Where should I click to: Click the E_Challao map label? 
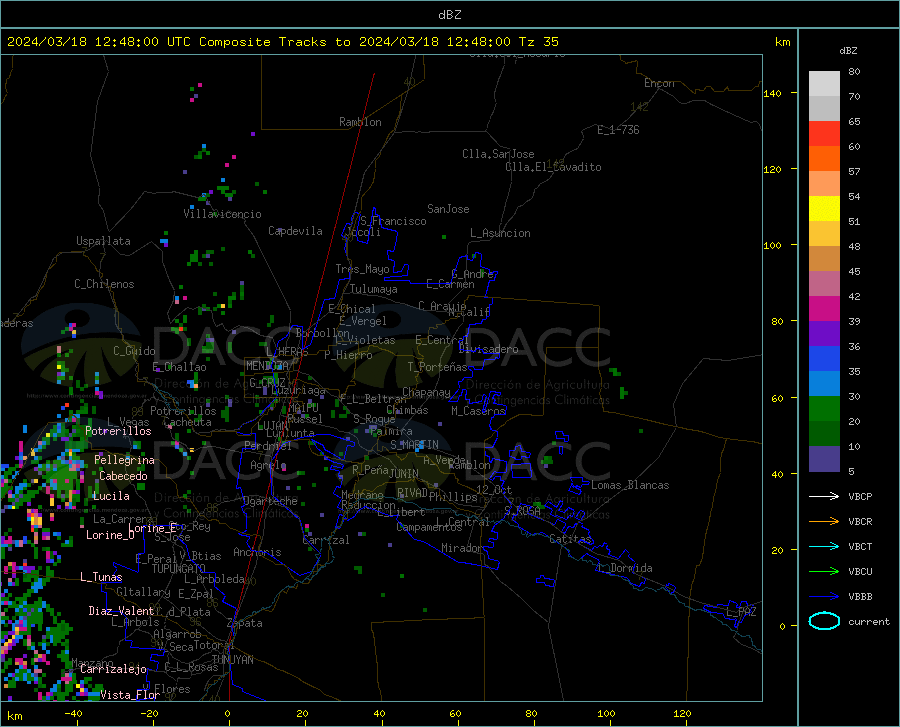coord(179,367)
